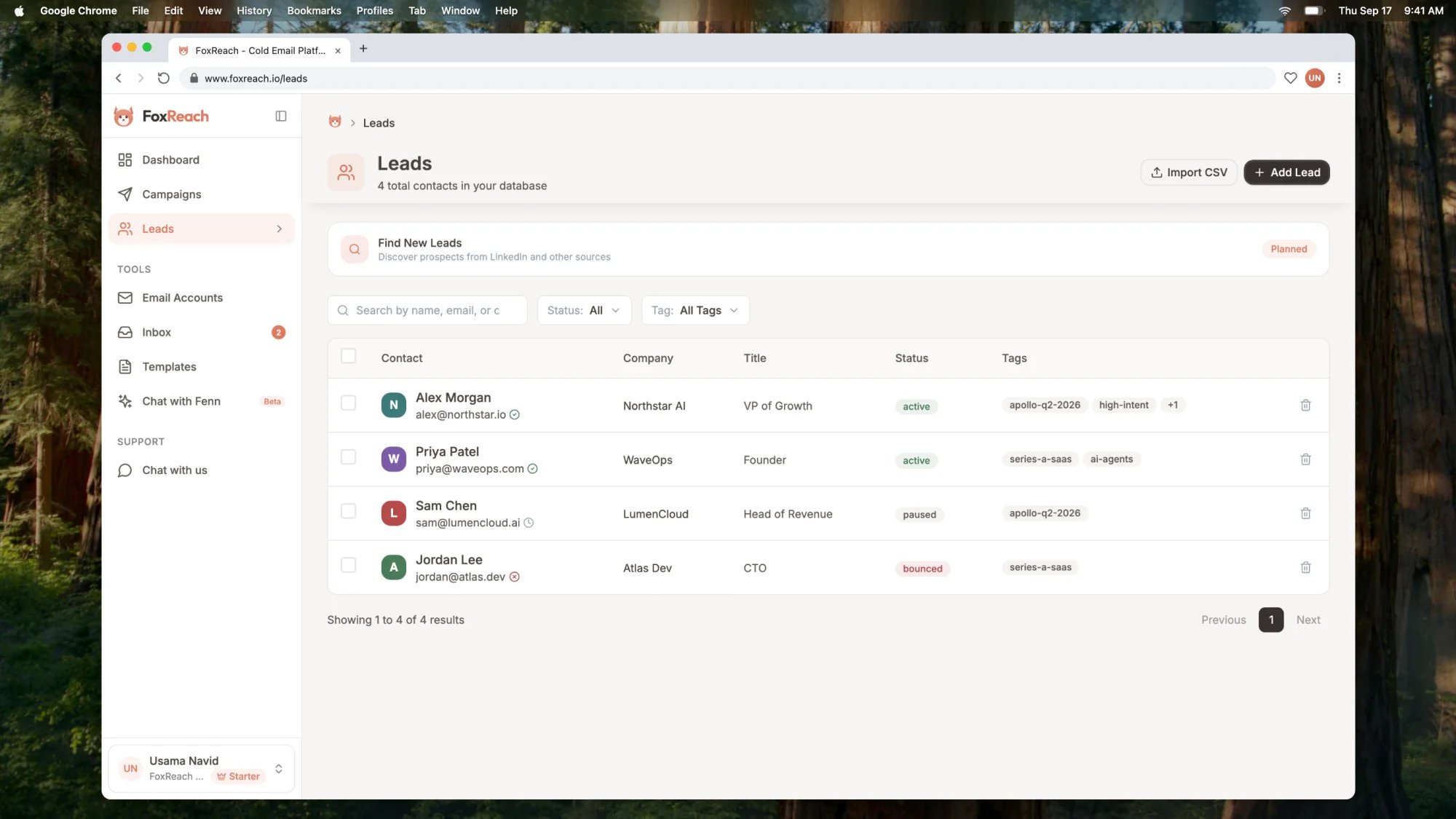Image resolution: width=1456 pixels, height=819 pixels.
Task: Click the verified icon beside alex@northstar.io
Action: [x=515, y=415]
